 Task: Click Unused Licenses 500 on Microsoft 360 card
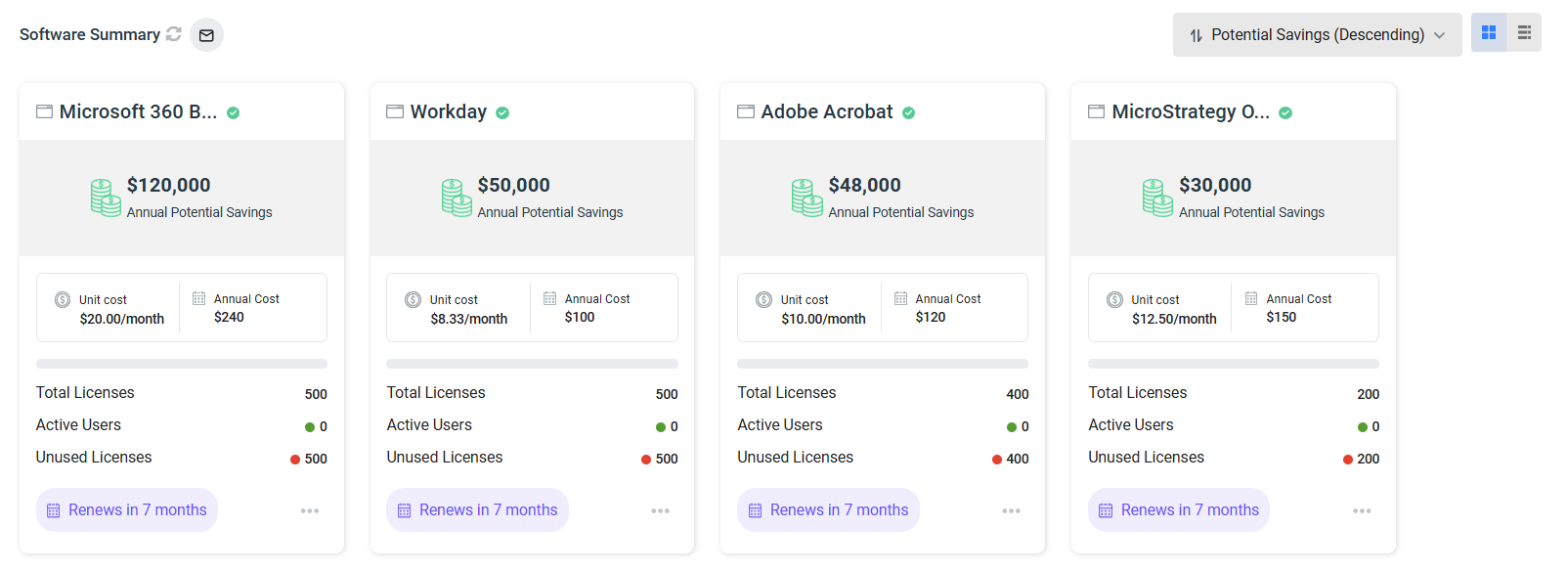point(182,458)
